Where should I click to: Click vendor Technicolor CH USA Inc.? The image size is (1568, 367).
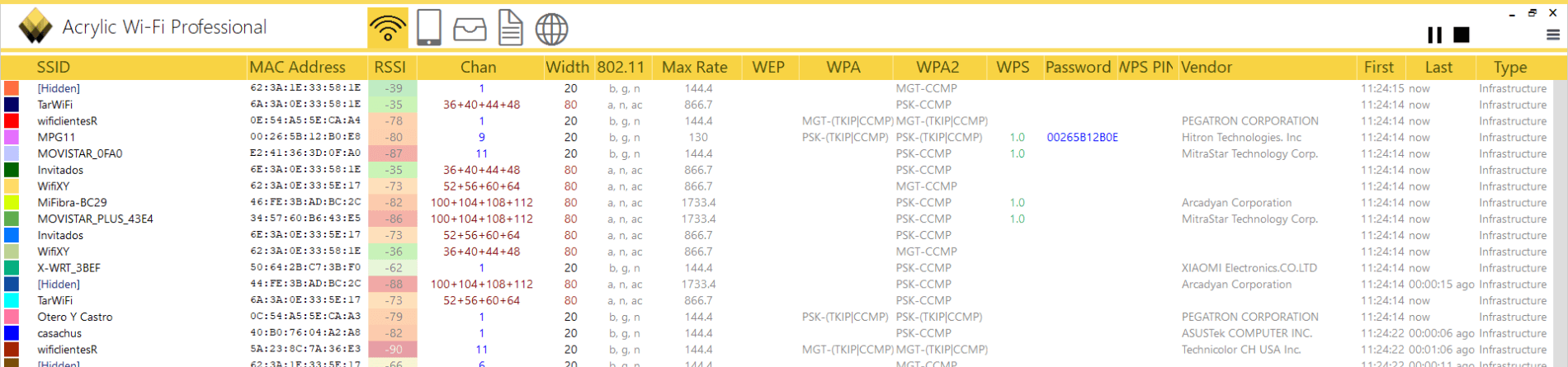coord(1241,350)
